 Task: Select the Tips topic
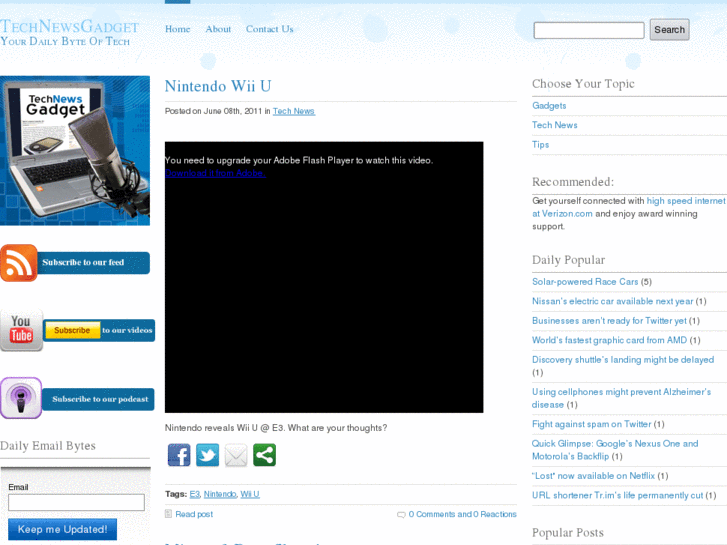pyautogui.click(x=541, y=145)
